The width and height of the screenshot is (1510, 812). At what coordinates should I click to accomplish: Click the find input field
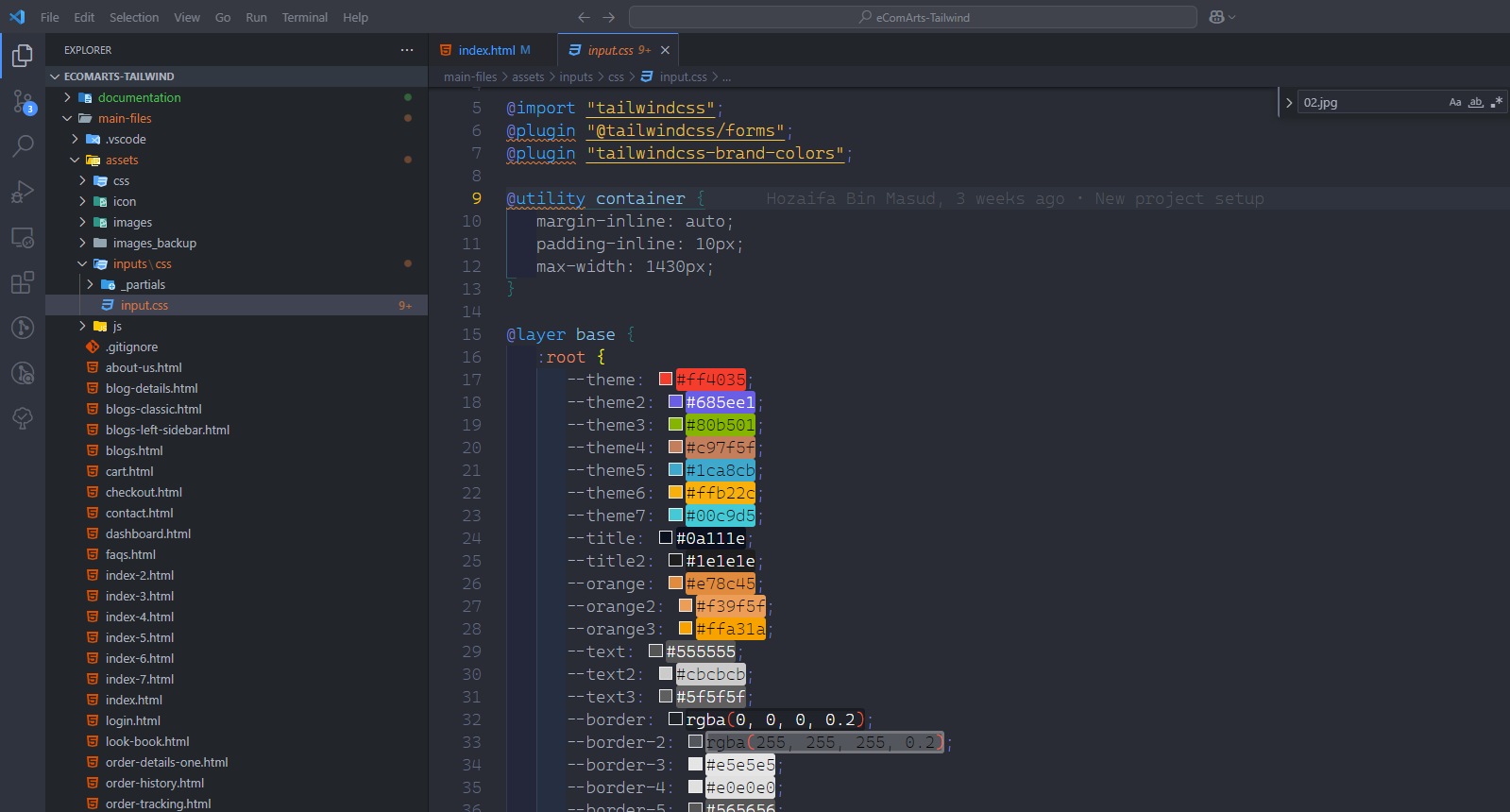click(1369, 102)
